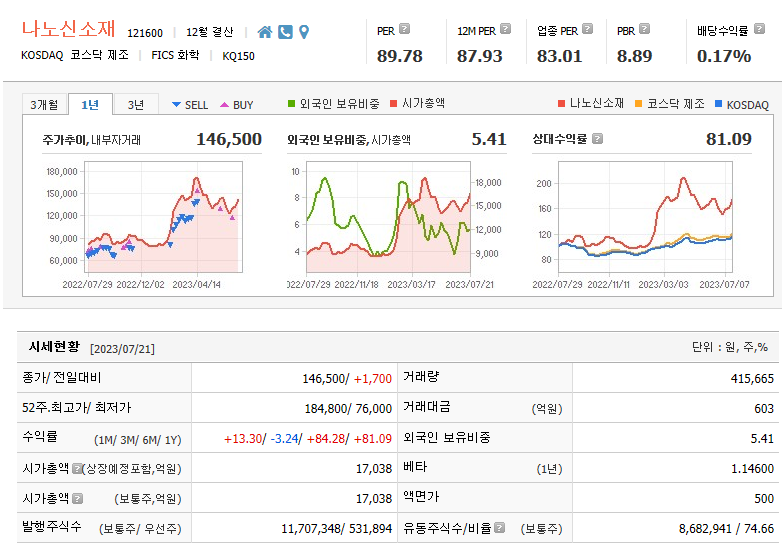Click the orange 코스닥 제조 legend swatch
782x551 pixels.
(x=638, y=104)
